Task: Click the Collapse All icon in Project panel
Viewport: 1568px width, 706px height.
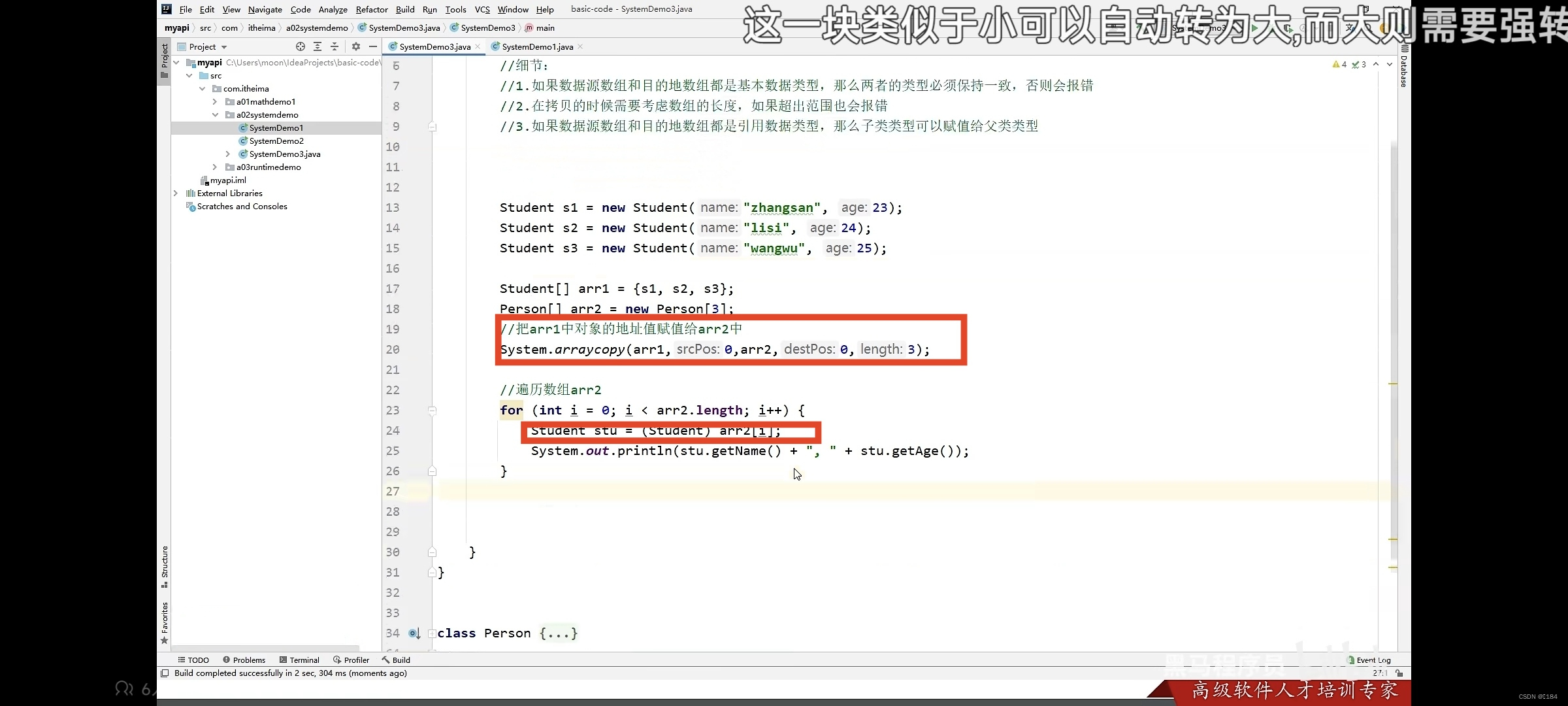Action: click(x=334, y=46)
